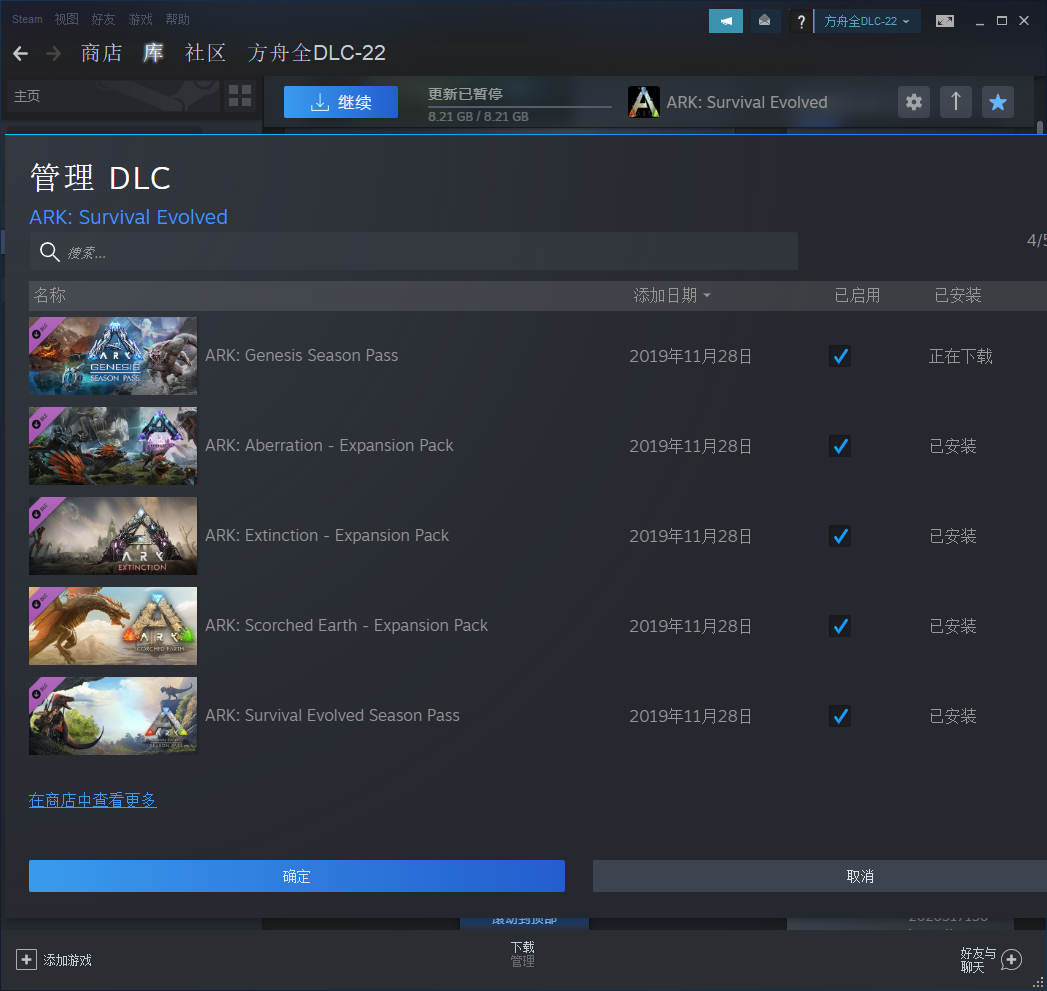The width and height of the screenshot is (1047, 991).
Task: Open the 好友 menu
Action: (103, 19)
